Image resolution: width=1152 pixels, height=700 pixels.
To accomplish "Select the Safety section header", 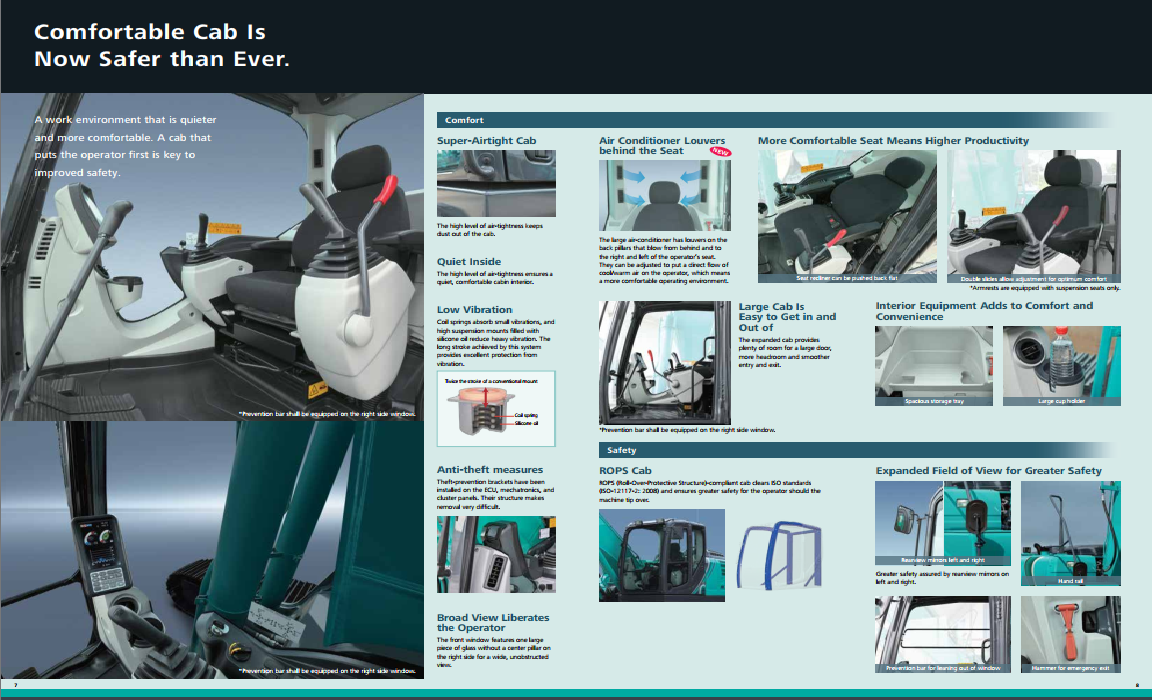I will (x=621, y=450).
